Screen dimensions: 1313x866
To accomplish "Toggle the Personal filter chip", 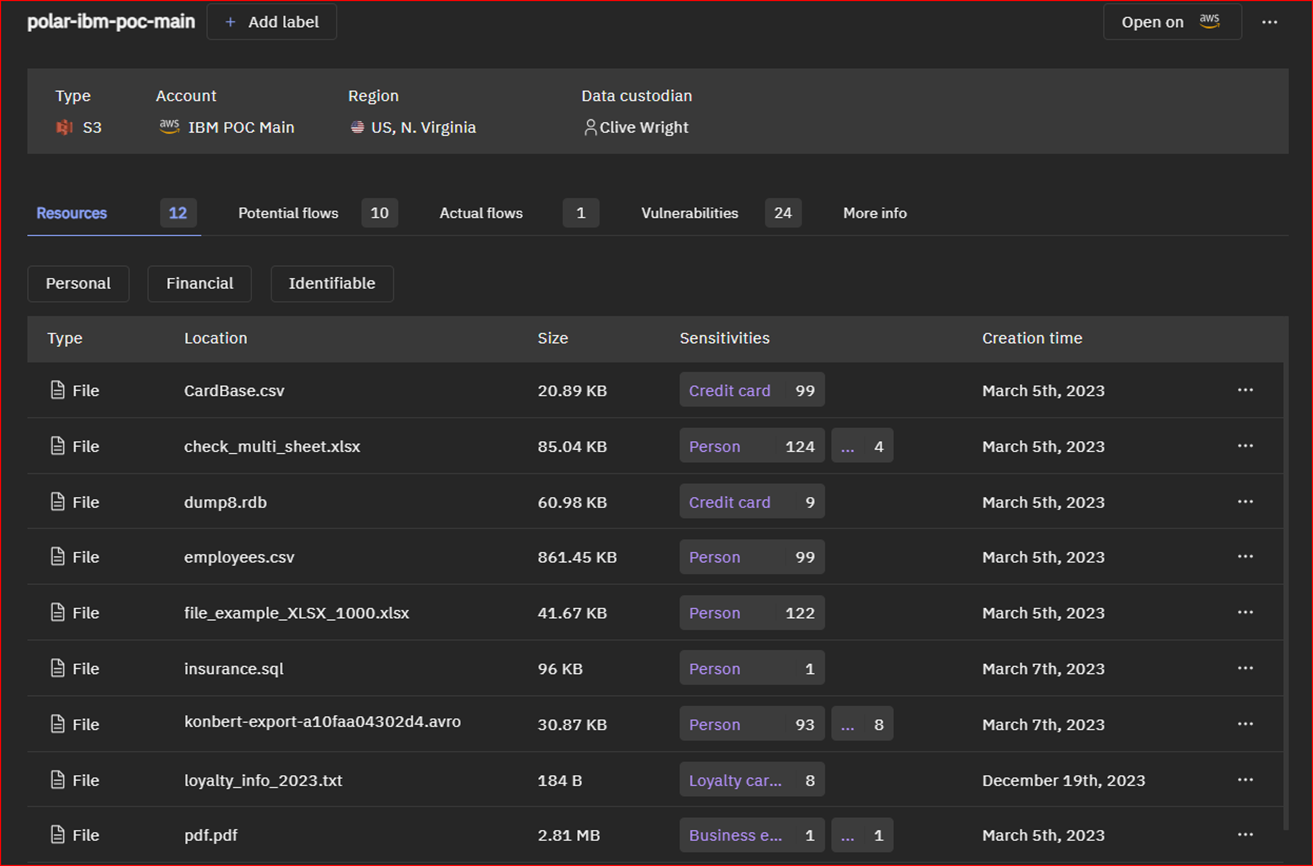I will (78, 283).
